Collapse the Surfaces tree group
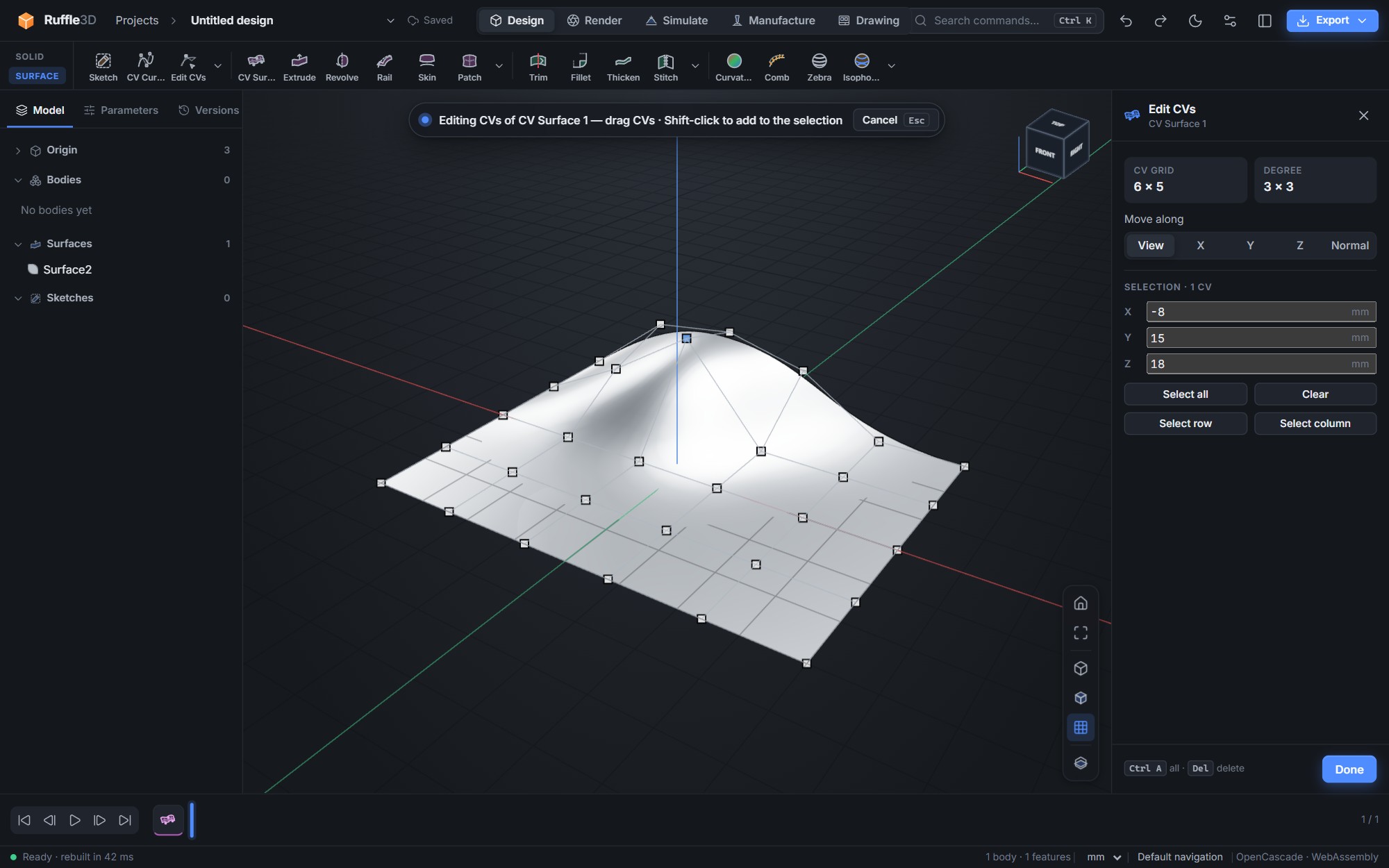Image resolution: width=1389 pixels, height=868 pixels. [x=18, y=244]
